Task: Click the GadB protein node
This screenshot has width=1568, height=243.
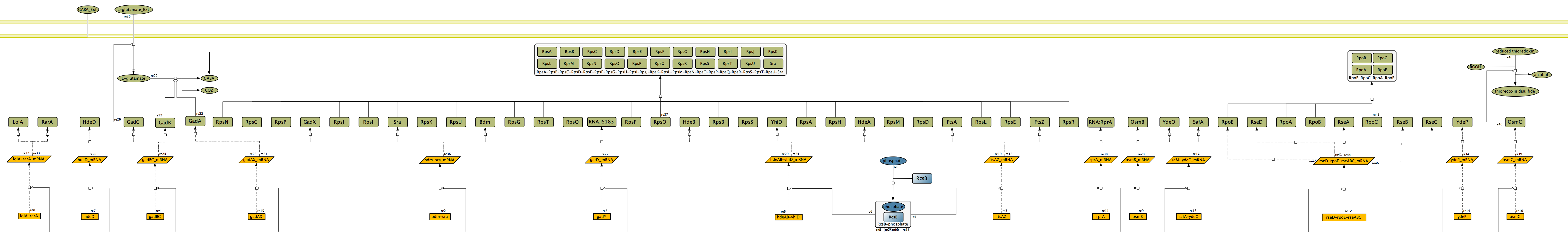Action: [x=165, y=123]
